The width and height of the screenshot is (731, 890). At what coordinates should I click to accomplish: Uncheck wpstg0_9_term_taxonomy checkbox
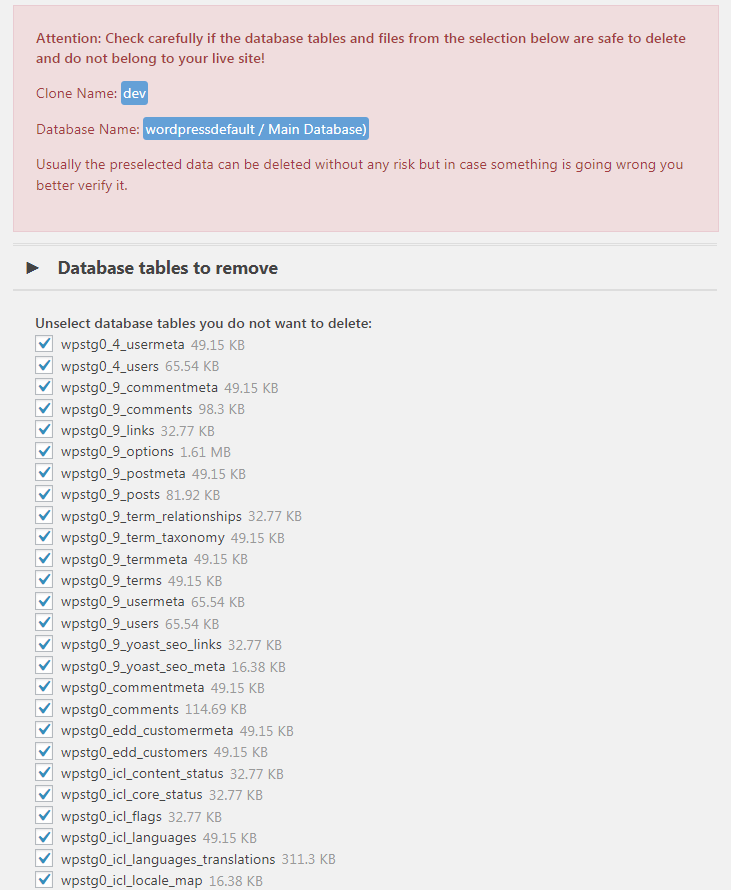click(x=44, y=536)
